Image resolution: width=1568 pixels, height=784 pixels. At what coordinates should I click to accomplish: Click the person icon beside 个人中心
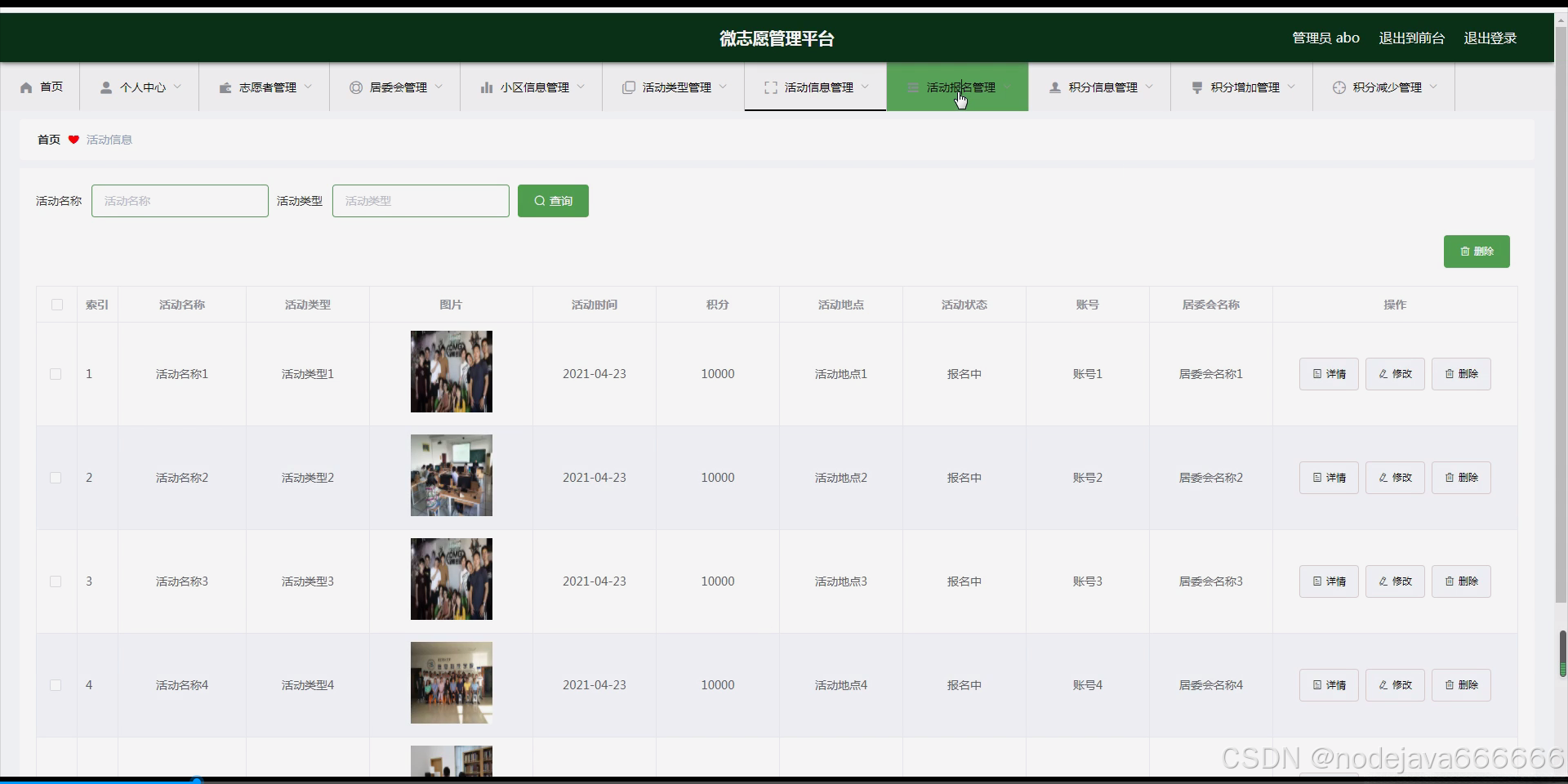pyautogui.click(x=106, y=87)
